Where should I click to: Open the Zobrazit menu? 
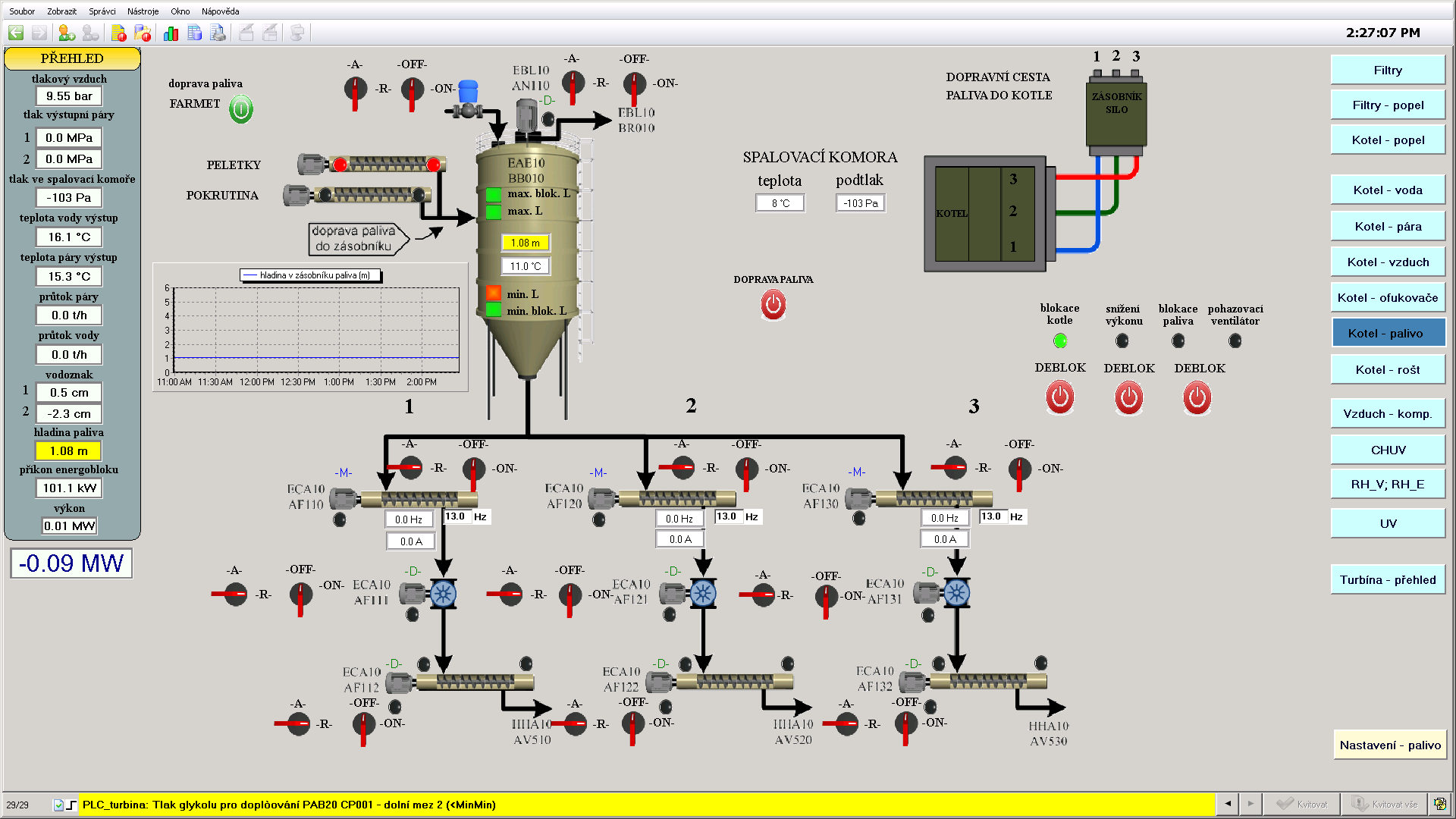coord(61,11)
